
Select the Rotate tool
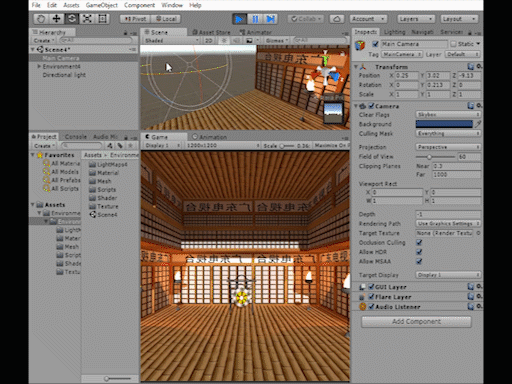pyautogui.click(x=72, y=19)
